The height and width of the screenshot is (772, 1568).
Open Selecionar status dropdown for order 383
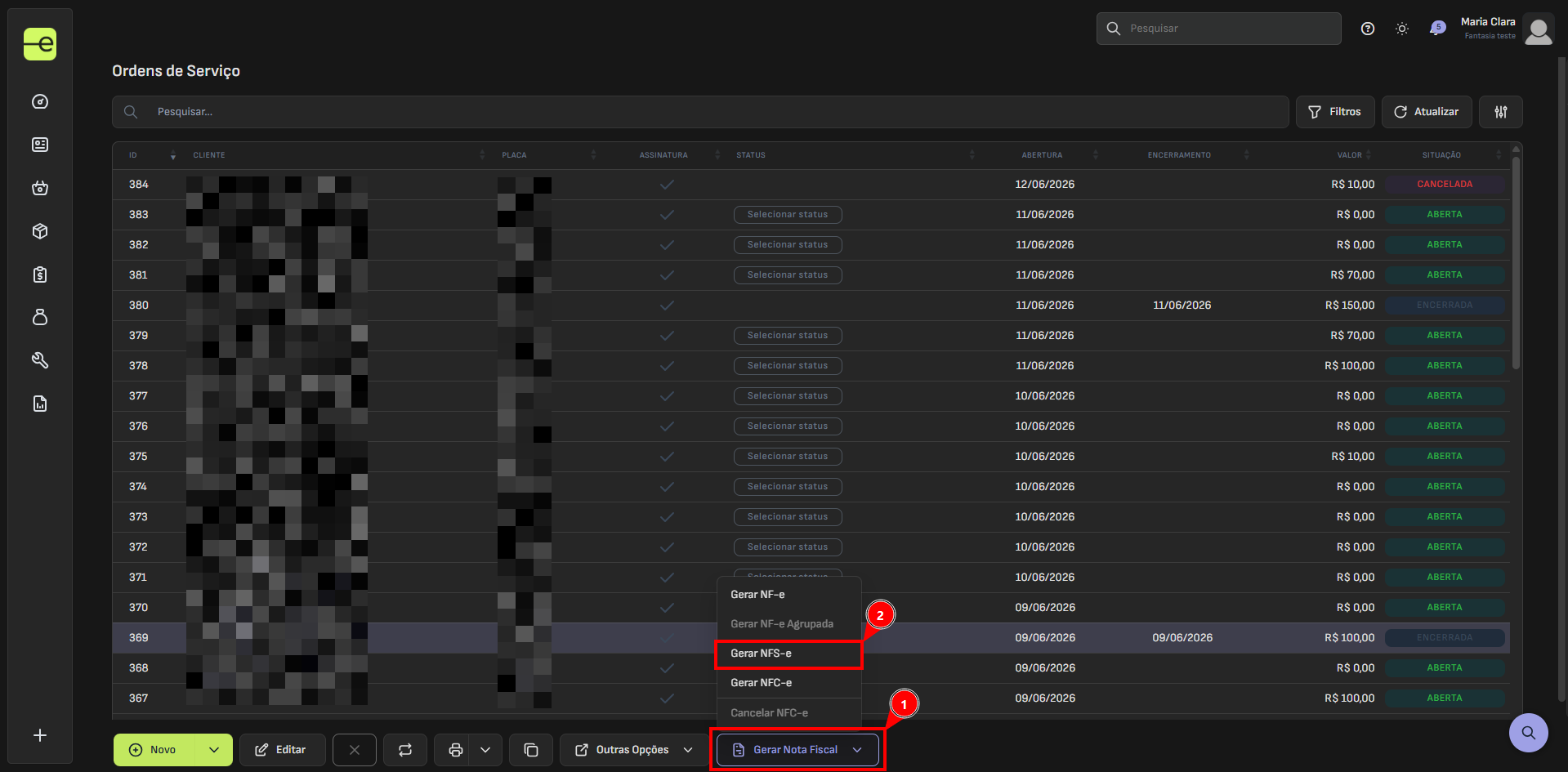pos(788,215)
